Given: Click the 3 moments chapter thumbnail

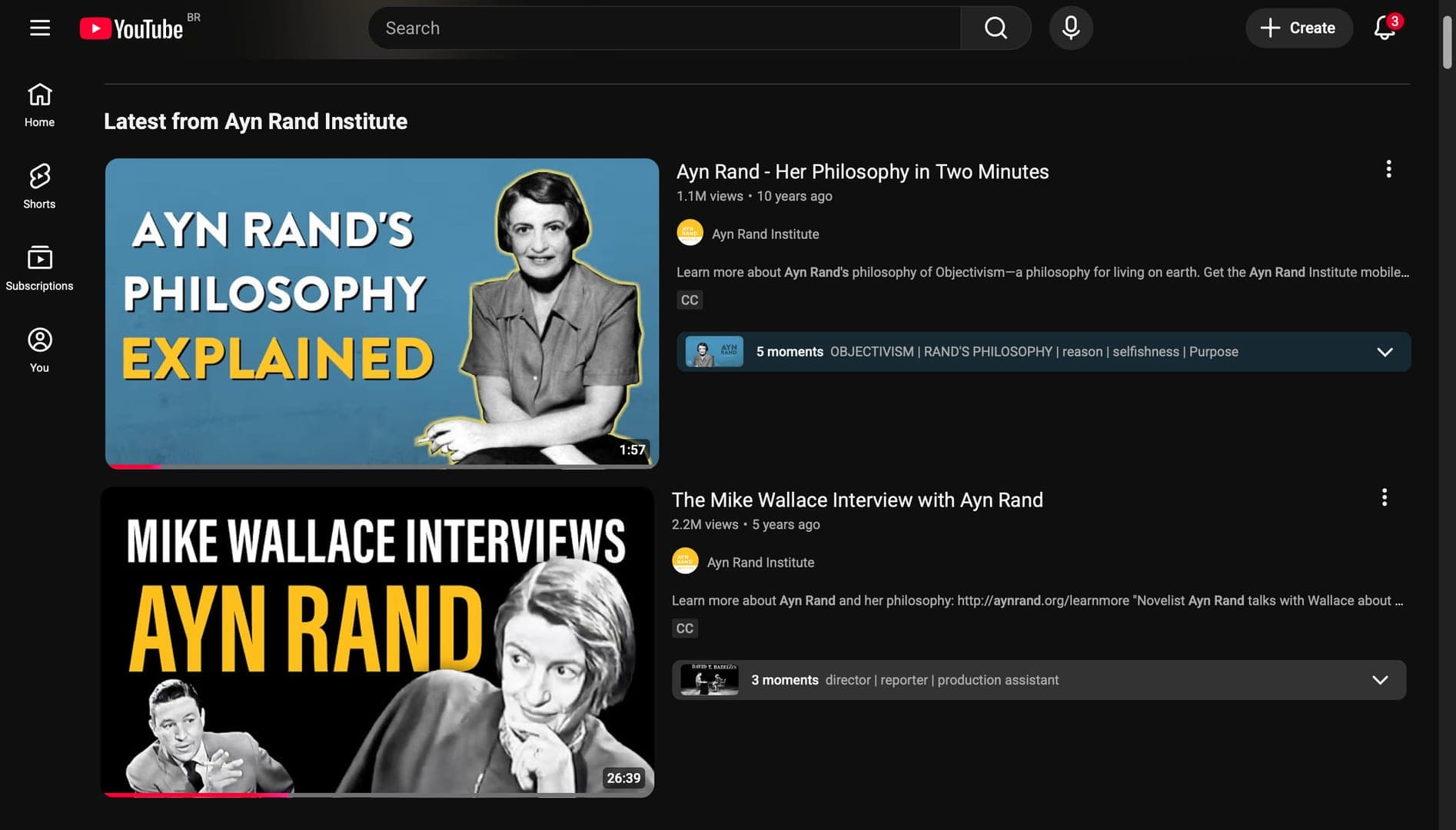Looking at the screenshot, I should (710, 680).
